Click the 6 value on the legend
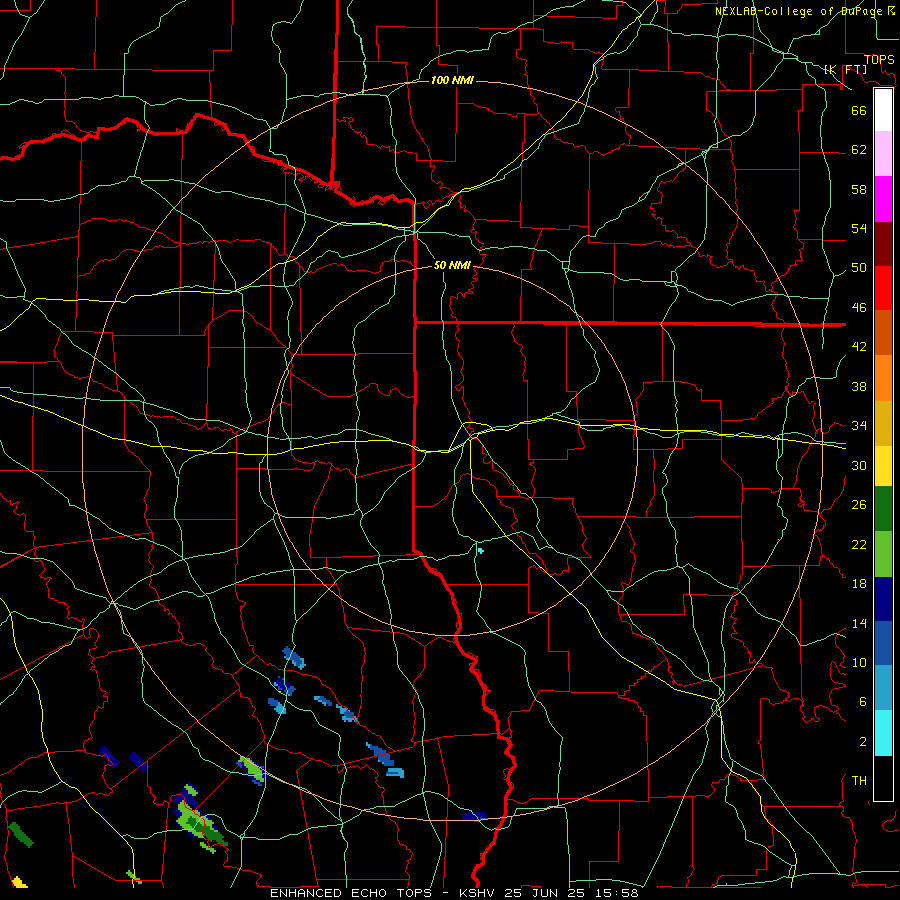 click(862, 702)
